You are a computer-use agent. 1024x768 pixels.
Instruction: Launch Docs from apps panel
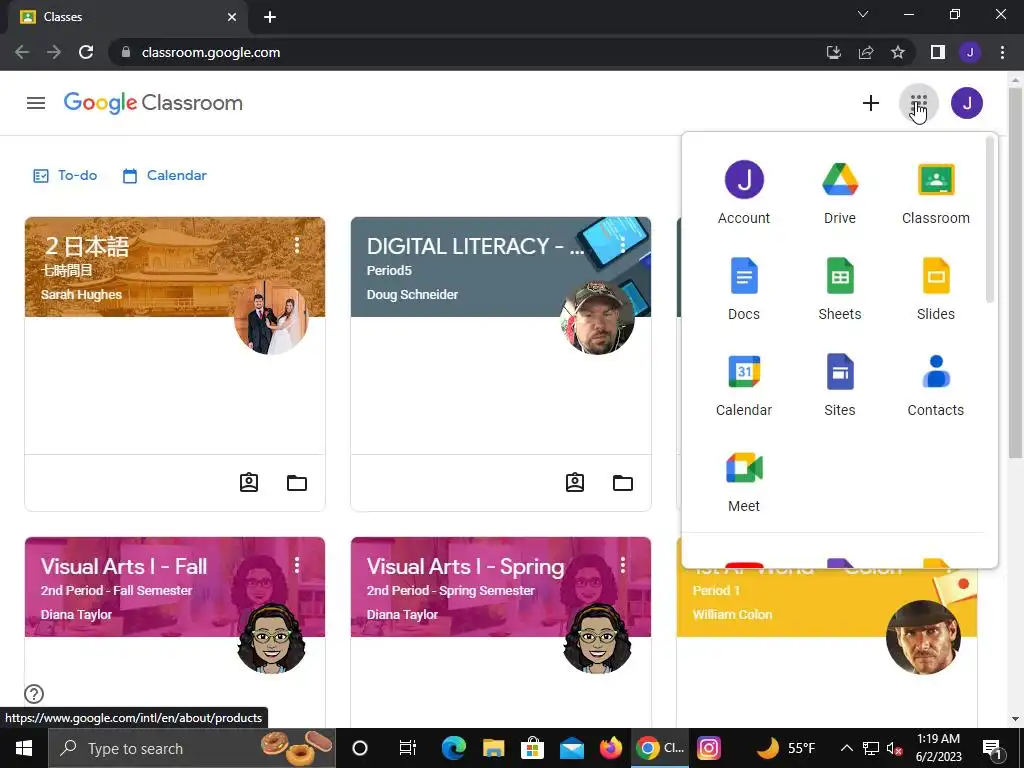(x=744, y=289)
